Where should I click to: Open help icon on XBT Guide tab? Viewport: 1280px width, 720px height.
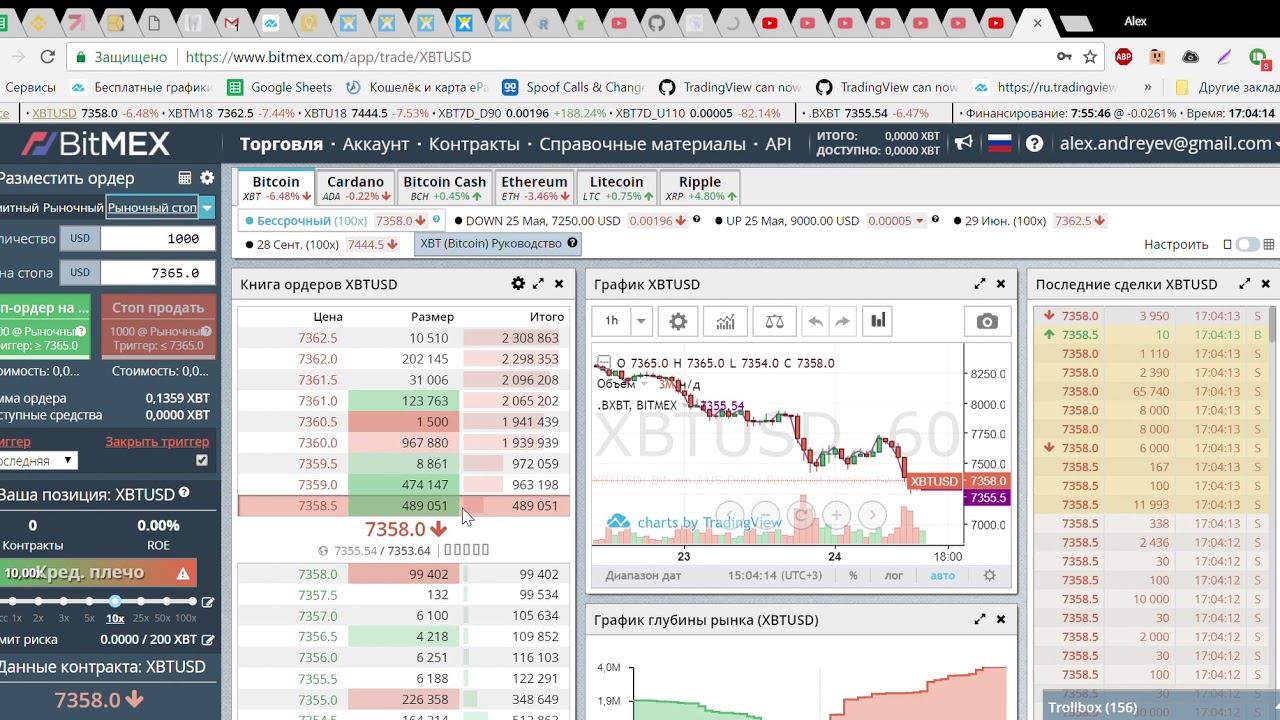point(572,243)
